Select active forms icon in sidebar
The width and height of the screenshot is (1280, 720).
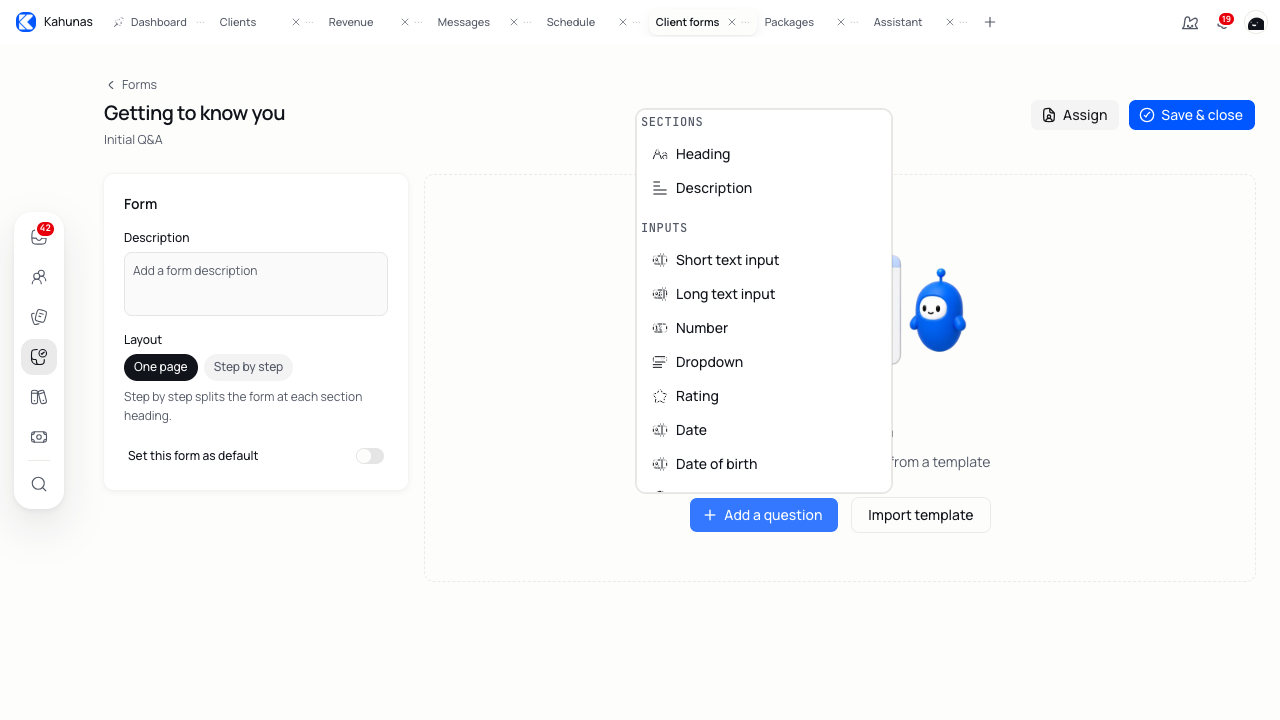[39, 357]
